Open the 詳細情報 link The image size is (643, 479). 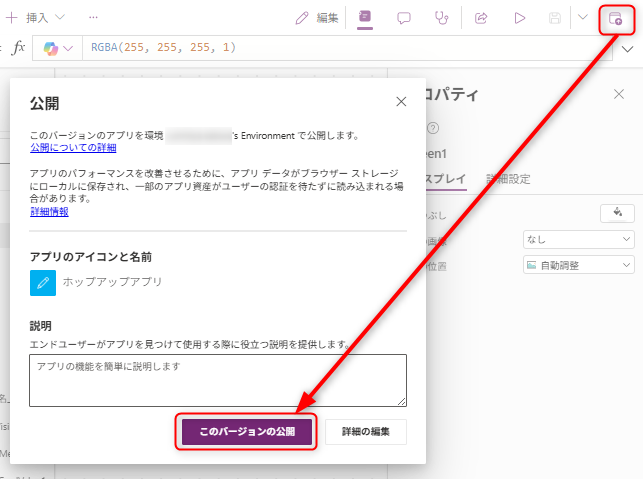point(49,212)
